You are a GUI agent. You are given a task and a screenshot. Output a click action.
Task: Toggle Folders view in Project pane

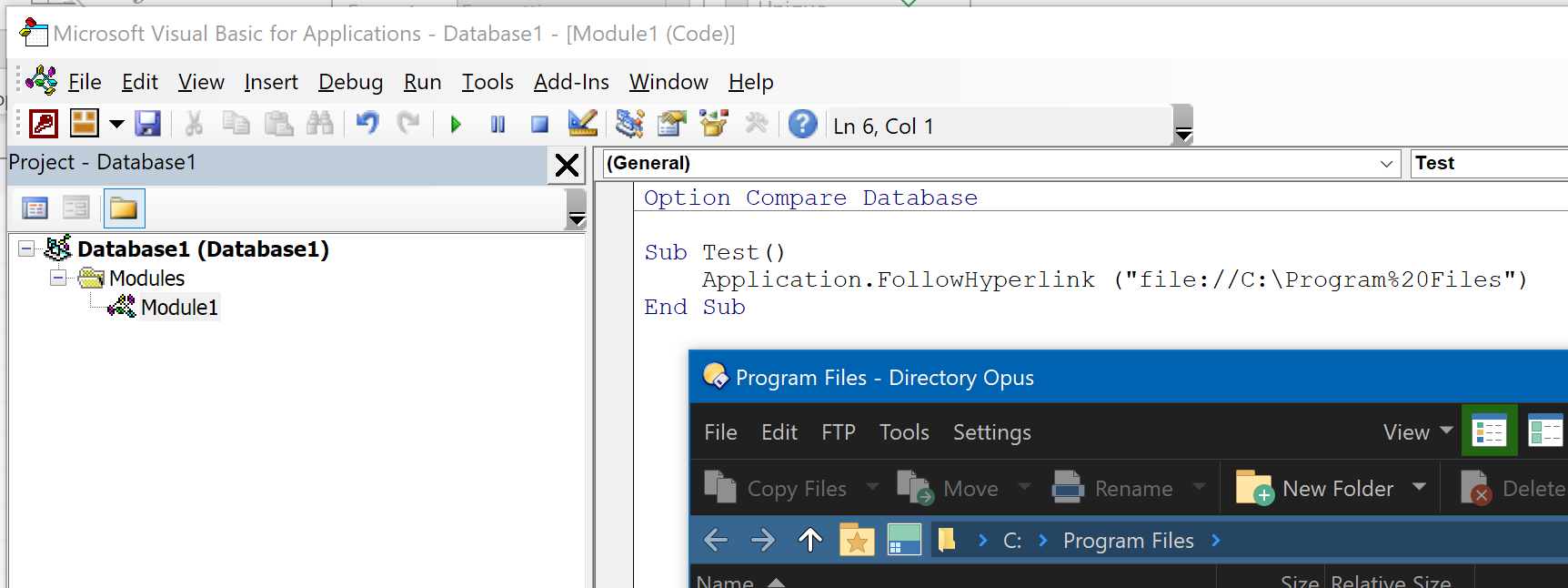point(124,208)
